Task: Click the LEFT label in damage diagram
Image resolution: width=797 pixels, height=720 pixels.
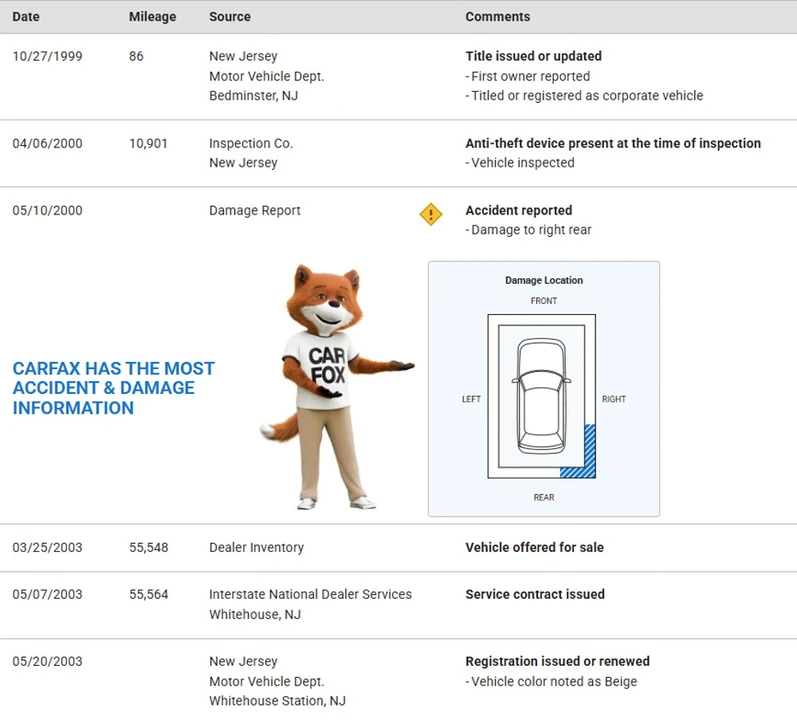Action: click(x=471, y=399)
